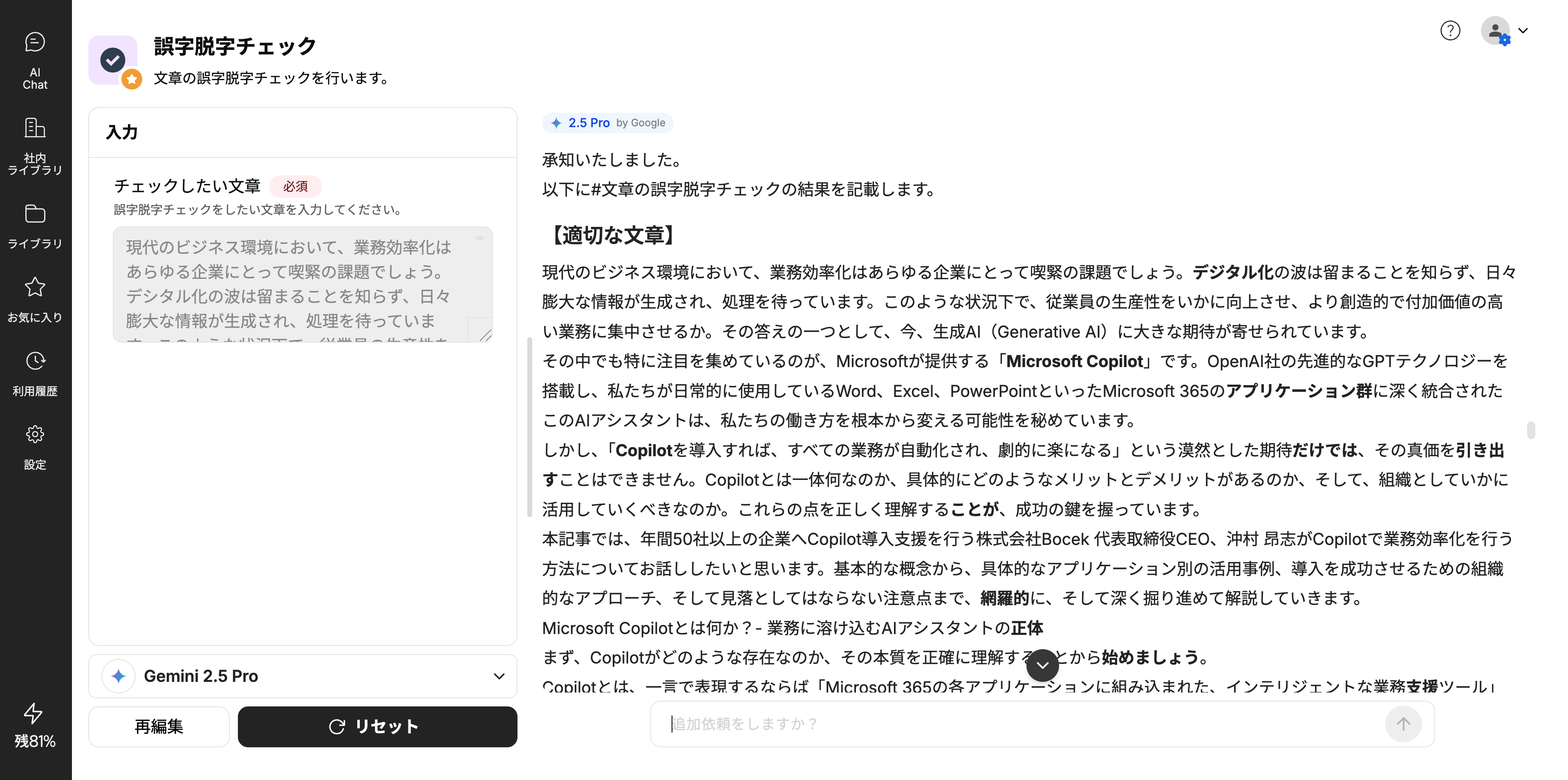Click the 追加依頼をしますか input field

974,724
